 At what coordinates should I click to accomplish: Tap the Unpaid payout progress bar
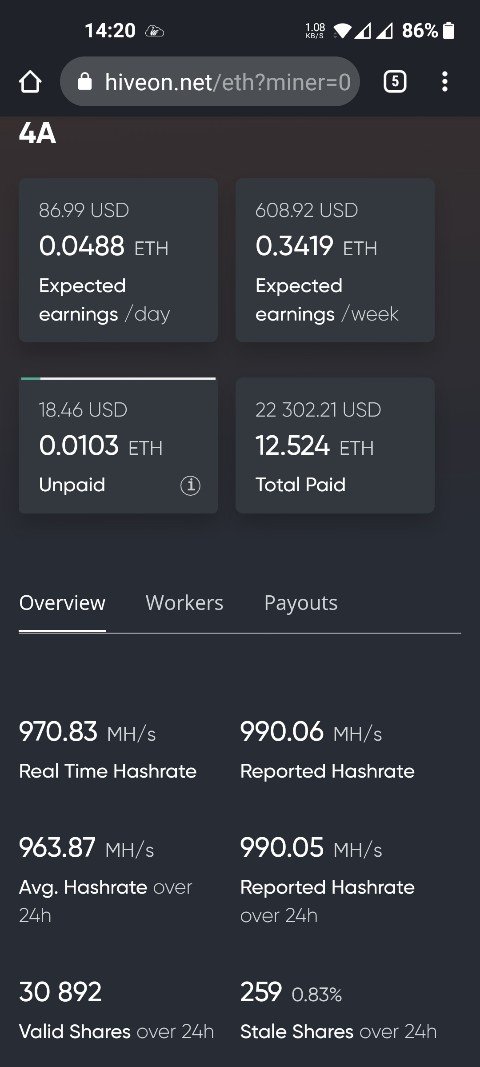[x=118, y=378]
